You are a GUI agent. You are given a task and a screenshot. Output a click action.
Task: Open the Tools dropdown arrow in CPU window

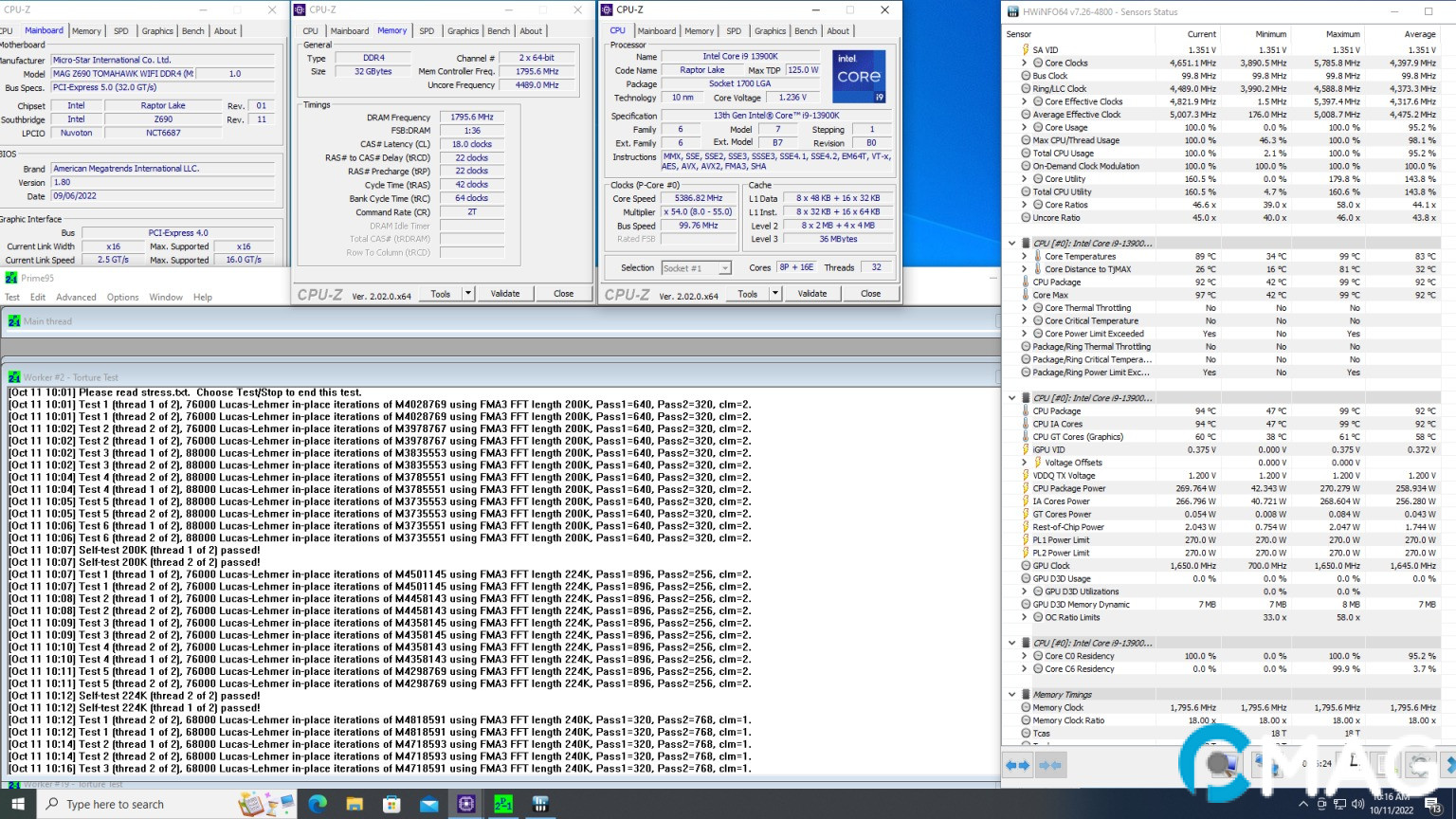(774, 294)
